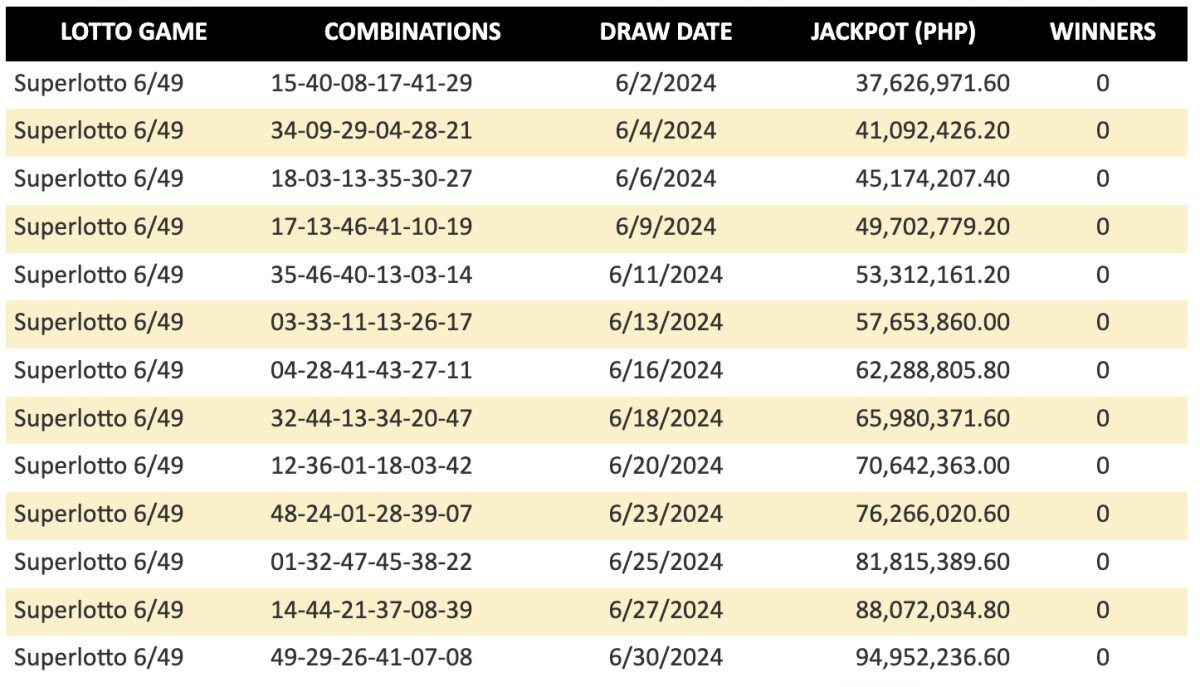
Task: Click the 6/25/2024 draw date
Action: (666, 562)
